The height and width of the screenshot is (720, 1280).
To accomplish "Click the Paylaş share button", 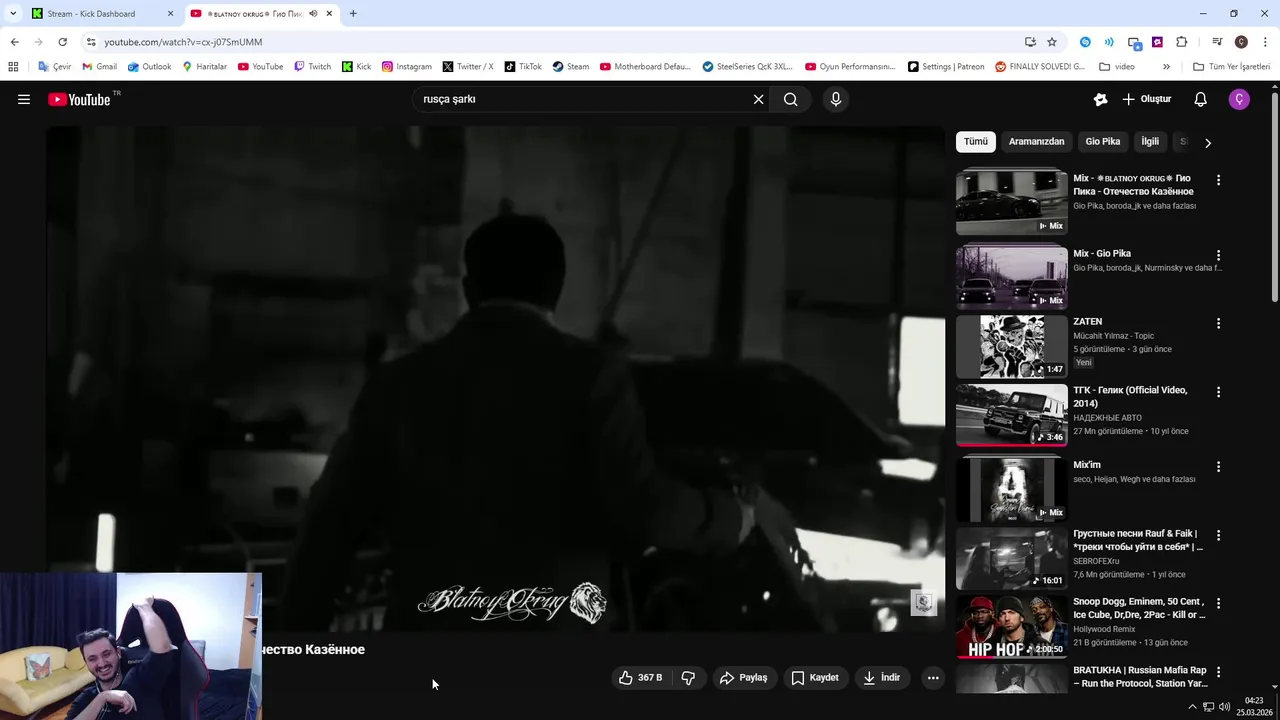I will (744, 678).
